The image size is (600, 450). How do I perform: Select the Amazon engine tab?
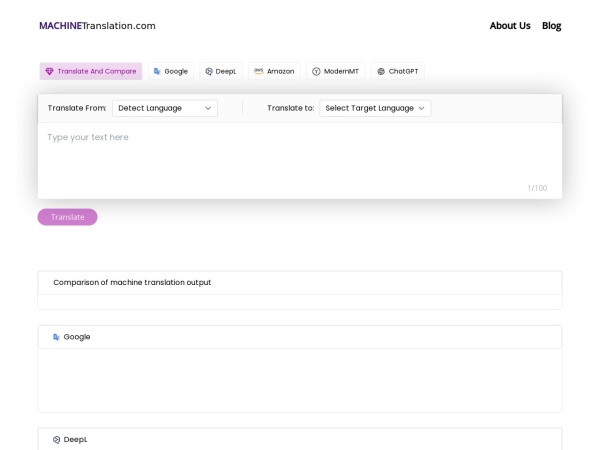[x=273, y=71]
